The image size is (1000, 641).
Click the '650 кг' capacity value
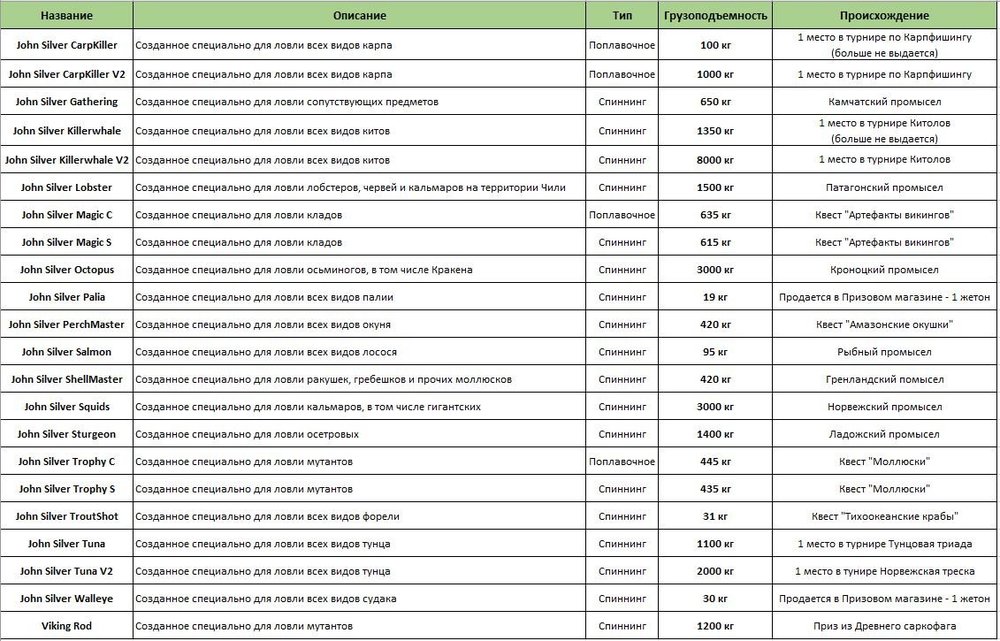[x=715, y=102]
